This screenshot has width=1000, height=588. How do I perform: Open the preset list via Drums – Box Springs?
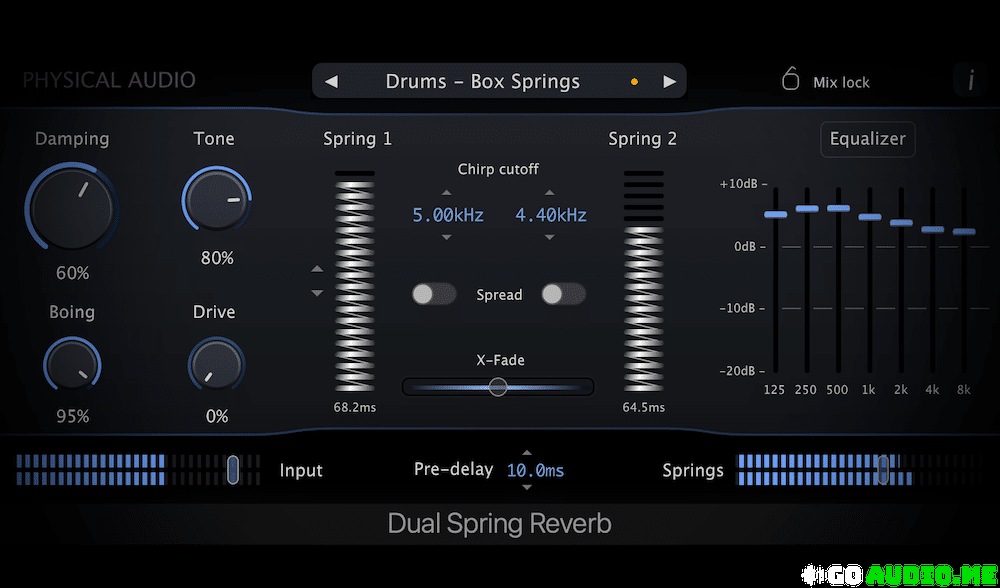(483, 82)
